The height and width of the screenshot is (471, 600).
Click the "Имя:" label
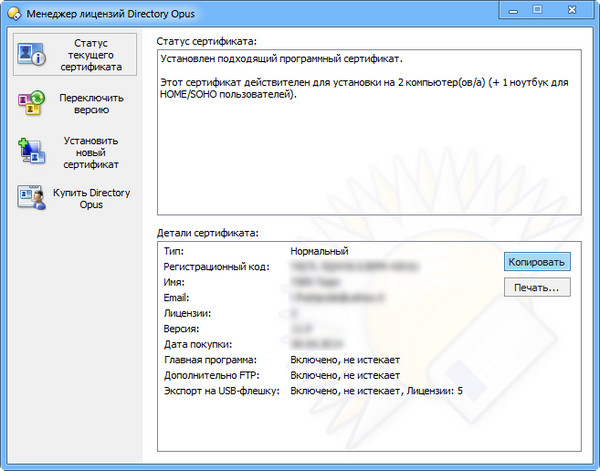(174, 282)
